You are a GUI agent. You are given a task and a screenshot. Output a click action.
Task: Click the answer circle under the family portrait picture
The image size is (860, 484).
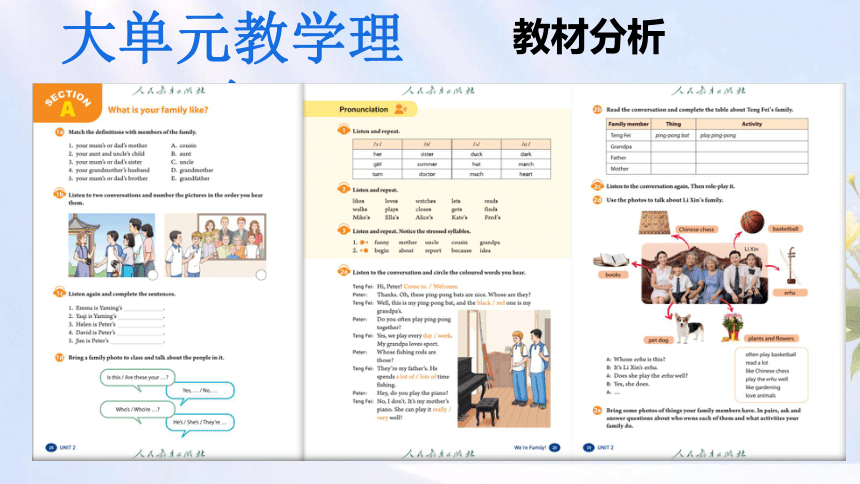click(x=261, y=275)
